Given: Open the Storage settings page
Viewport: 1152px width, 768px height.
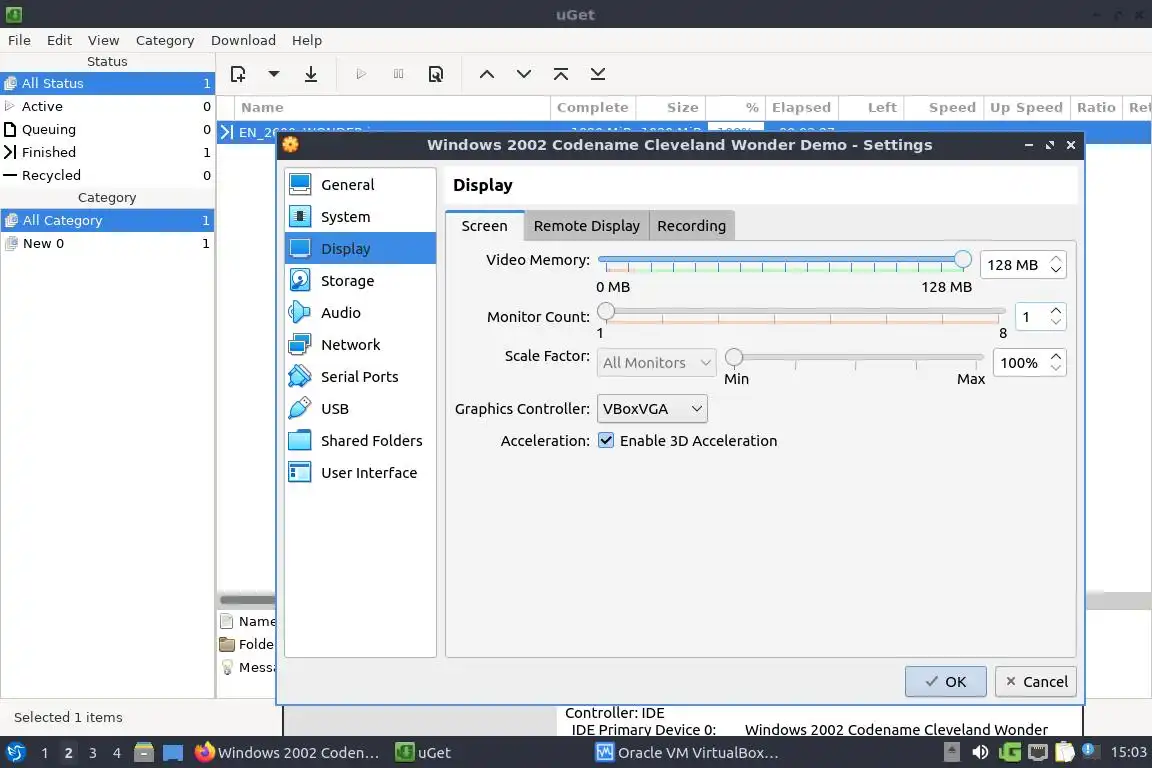Looking at the screenshot, I should [360, 281].
